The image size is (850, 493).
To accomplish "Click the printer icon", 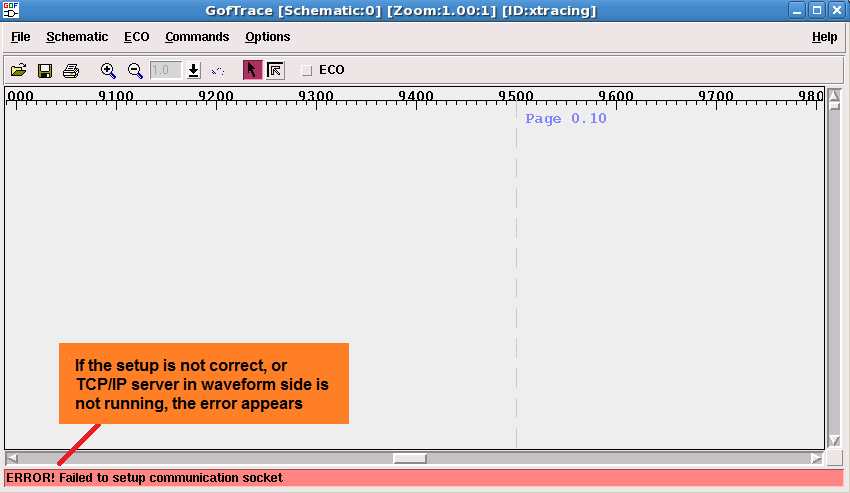I will [x=71, y=71].
